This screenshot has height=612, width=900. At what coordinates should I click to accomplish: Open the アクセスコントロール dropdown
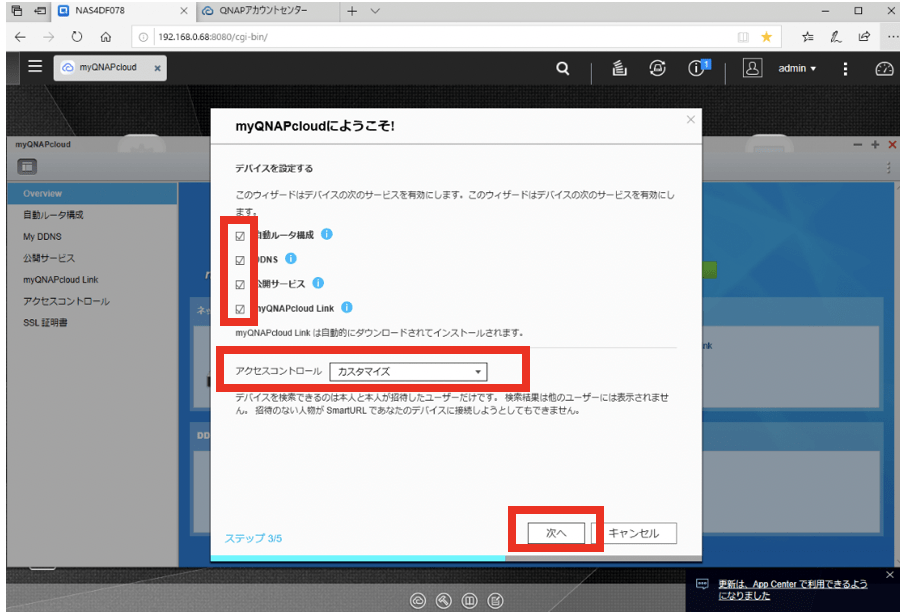click(408, 371)
